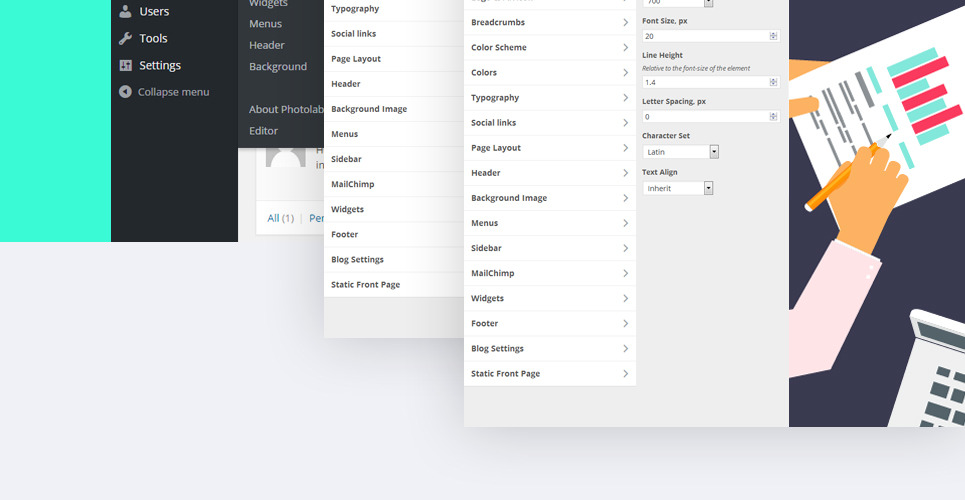The height and width of the screenshot is (500, 965).
Task: Click the Tools wrench icon
Action: 125,39
